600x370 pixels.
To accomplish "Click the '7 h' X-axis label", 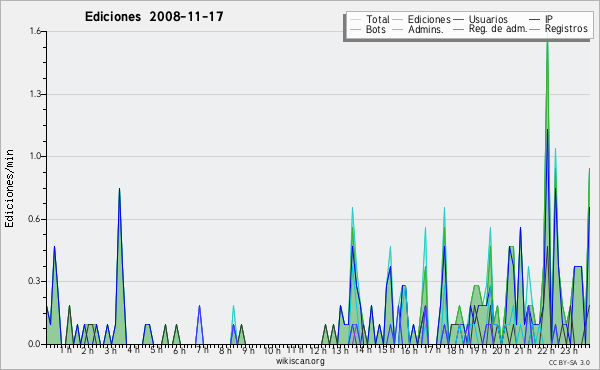I will [202, 350].
